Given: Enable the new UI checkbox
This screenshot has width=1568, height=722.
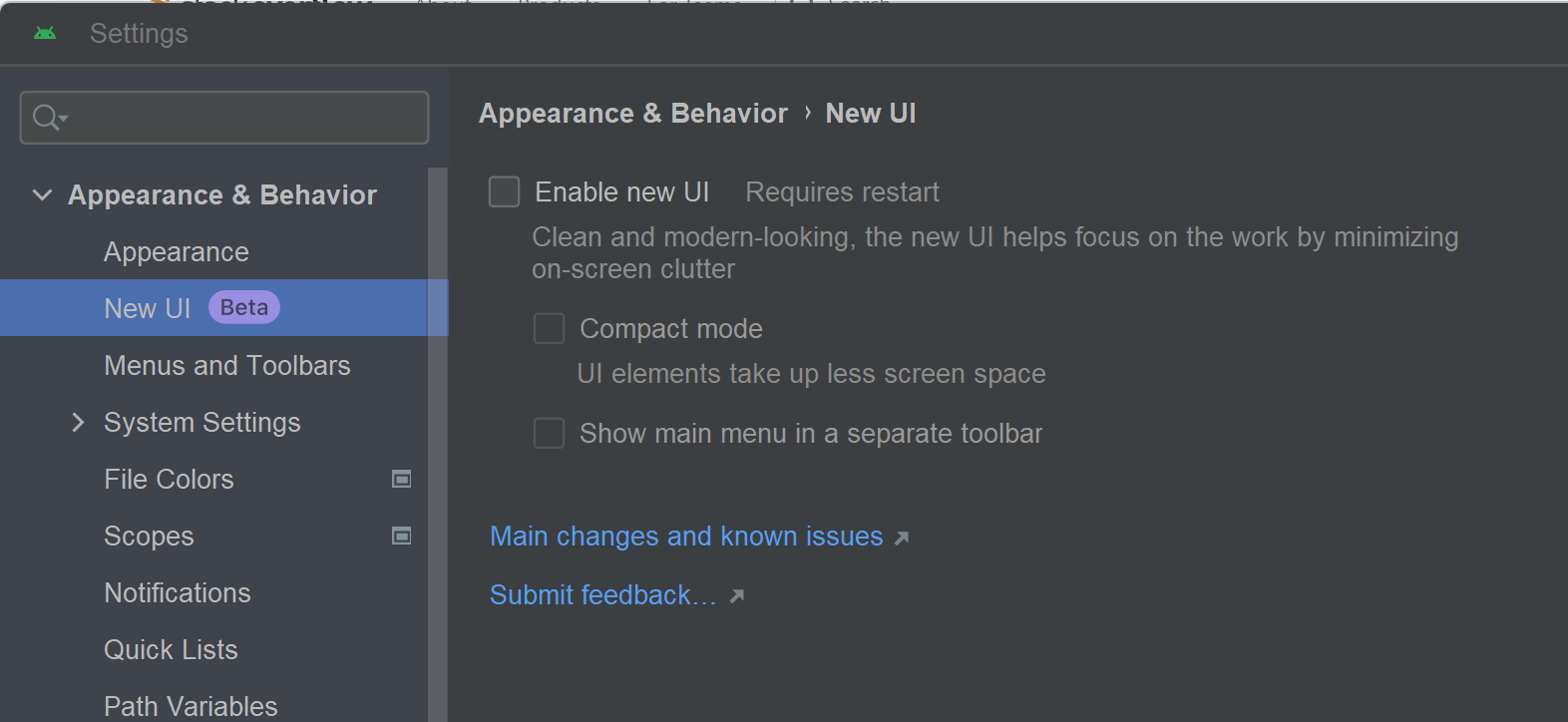Looking at the screenshot, I should [504, 192].
